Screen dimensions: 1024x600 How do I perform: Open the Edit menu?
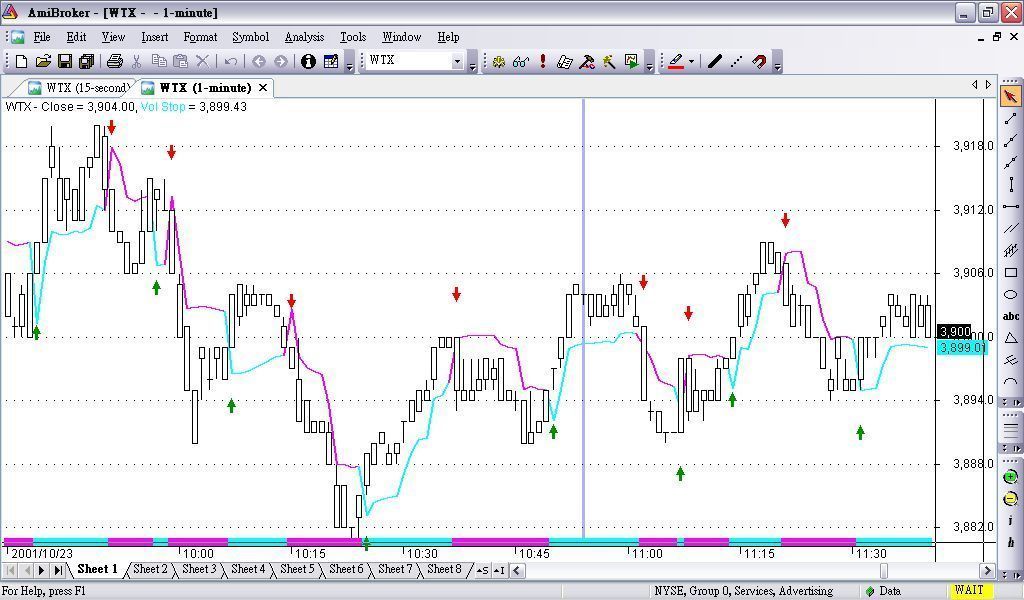click(76, 37)
